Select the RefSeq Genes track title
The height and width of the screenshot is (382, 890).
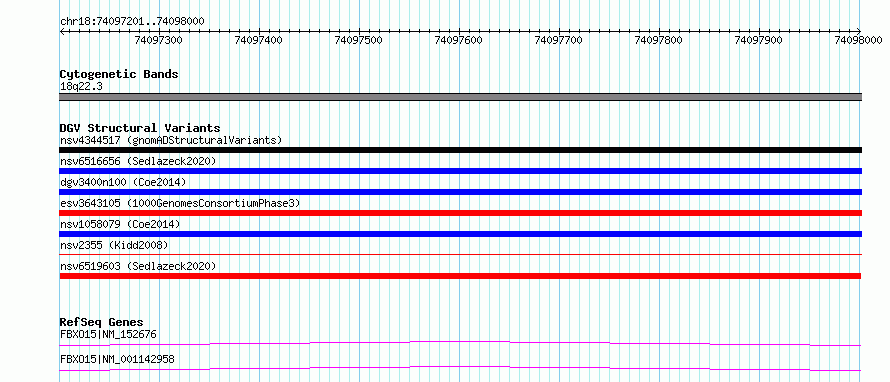point(102,323)
